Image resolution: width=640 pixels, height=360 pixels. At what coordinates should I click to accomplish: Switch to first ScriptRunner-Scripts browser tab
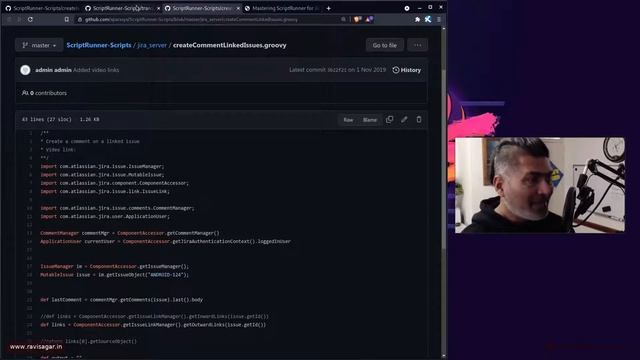tap(41, 8)
